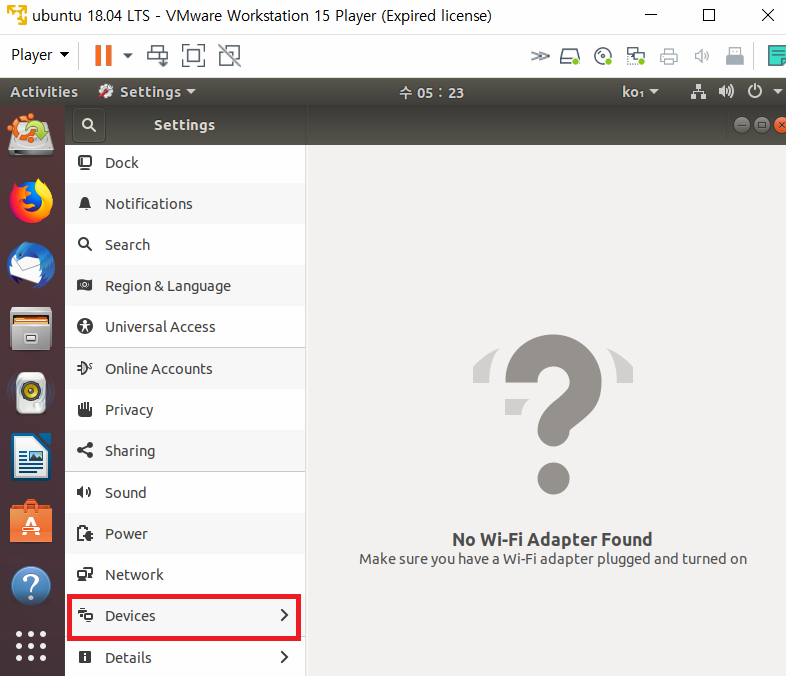This screenshot has height=676, width=786.
Task: Expand the Devices chevron arrow
Action: (284, 615)
